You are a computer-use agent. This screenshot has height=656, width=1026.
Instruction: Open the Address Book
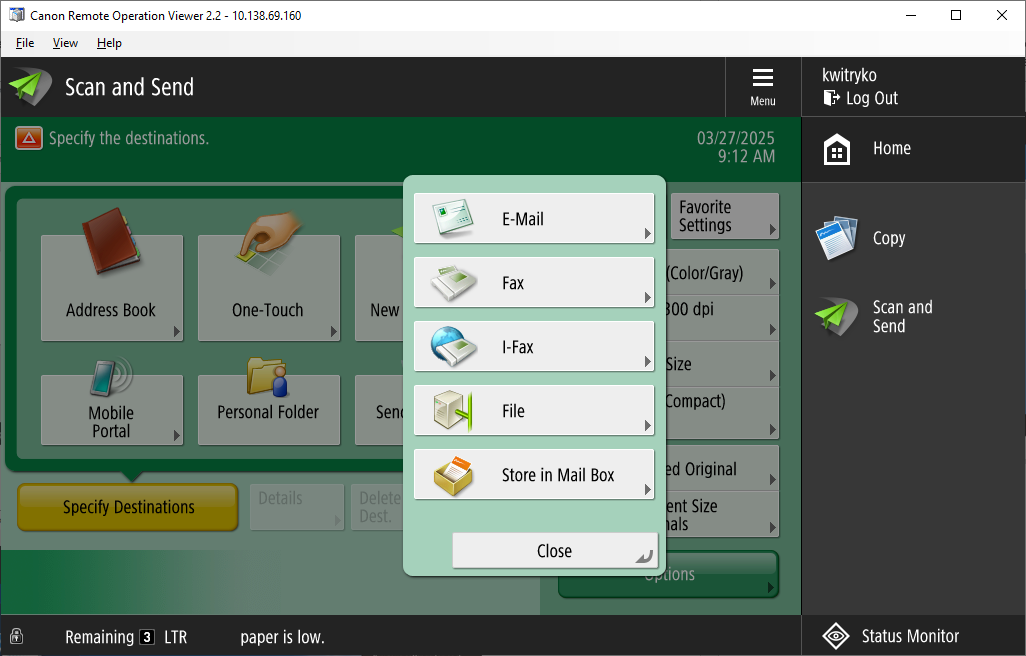coord(112,287)
